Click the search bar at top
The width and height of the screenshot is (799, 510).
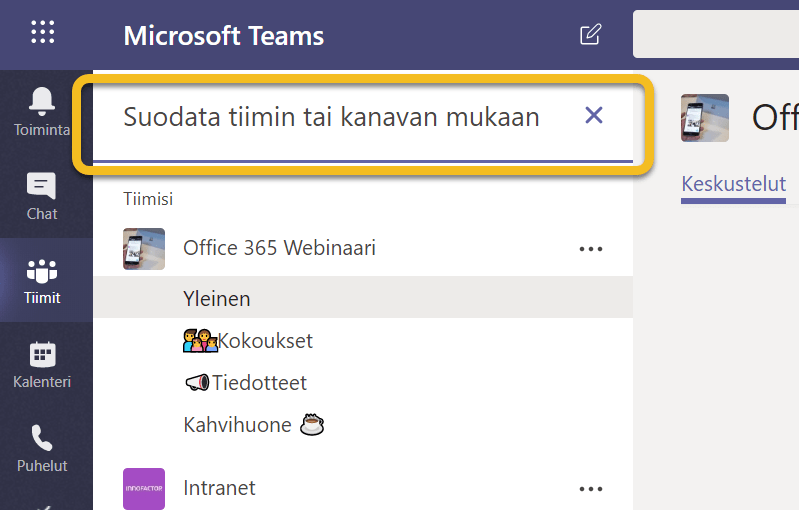click(715, 35)
